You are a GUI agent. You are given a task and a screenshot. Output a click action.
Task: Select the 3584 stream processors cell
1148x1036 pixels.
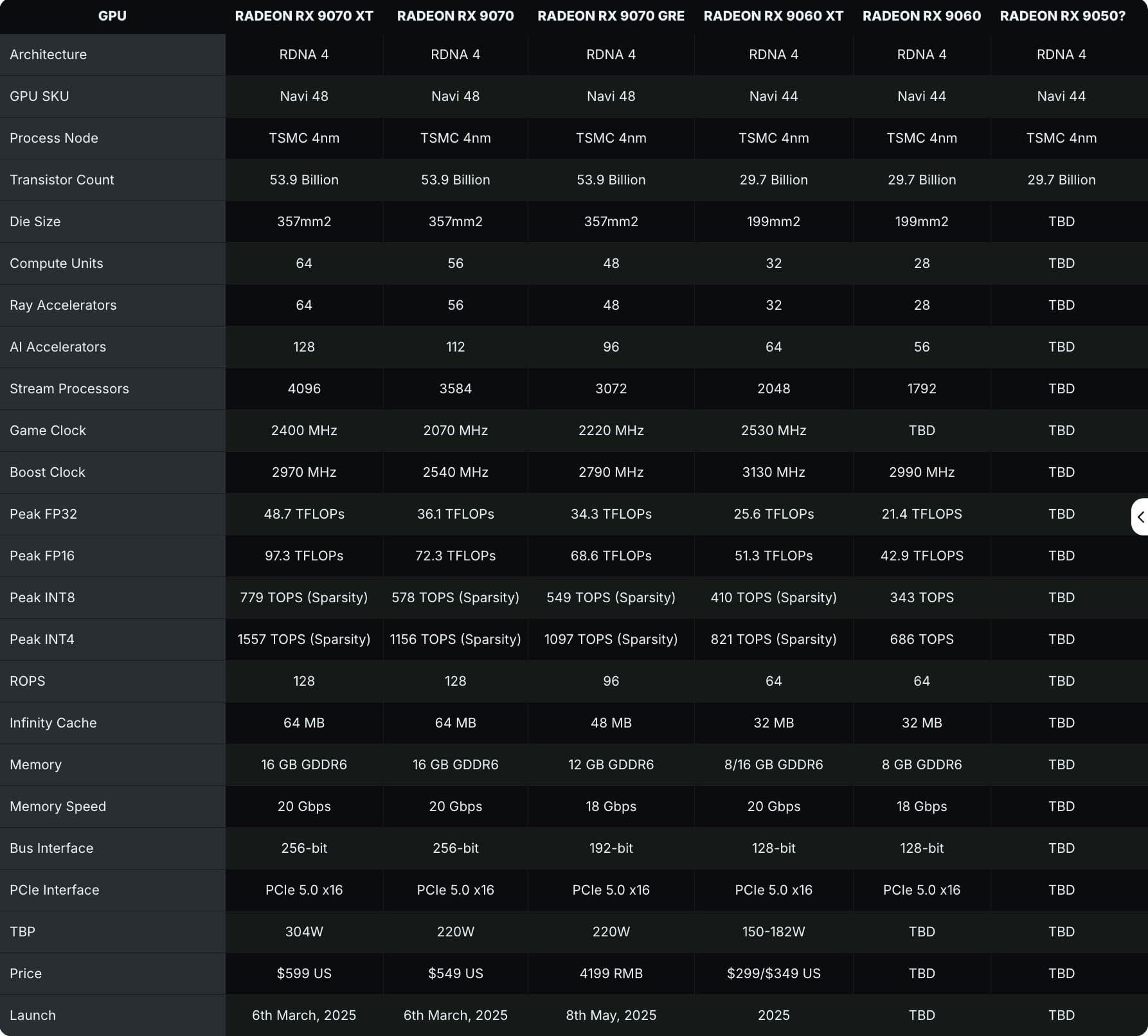pos(455,389)
